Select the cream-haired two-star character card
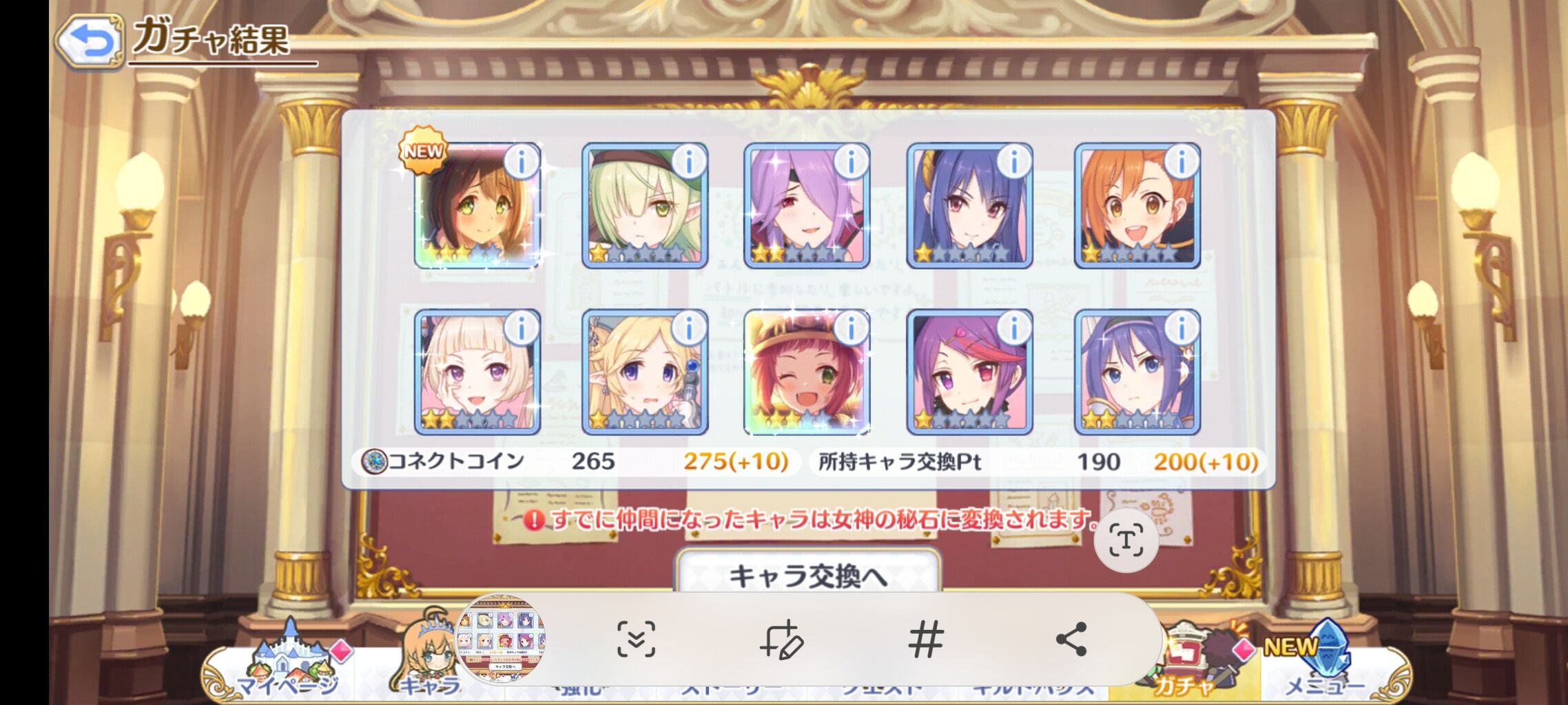 477,372
